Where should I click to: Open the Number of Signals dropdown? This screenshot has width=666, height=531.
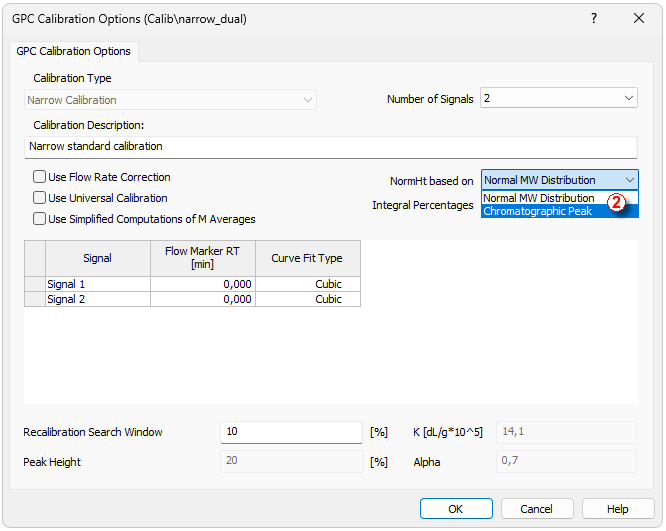click(x=559, y=98)
